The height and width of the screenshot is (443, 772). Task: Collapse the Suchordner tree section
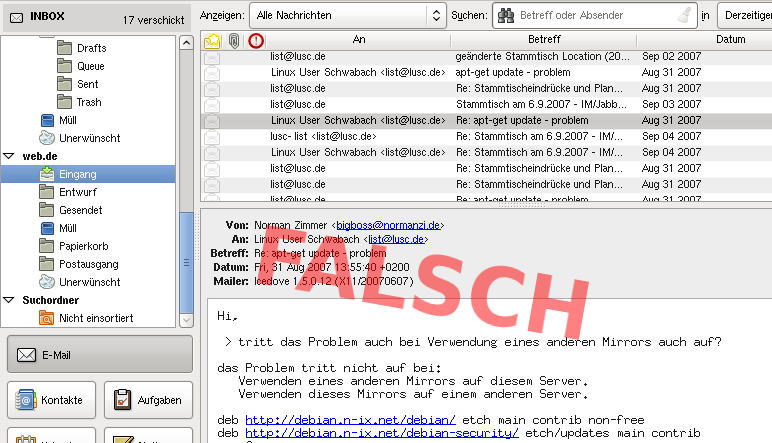pos(10,300)
